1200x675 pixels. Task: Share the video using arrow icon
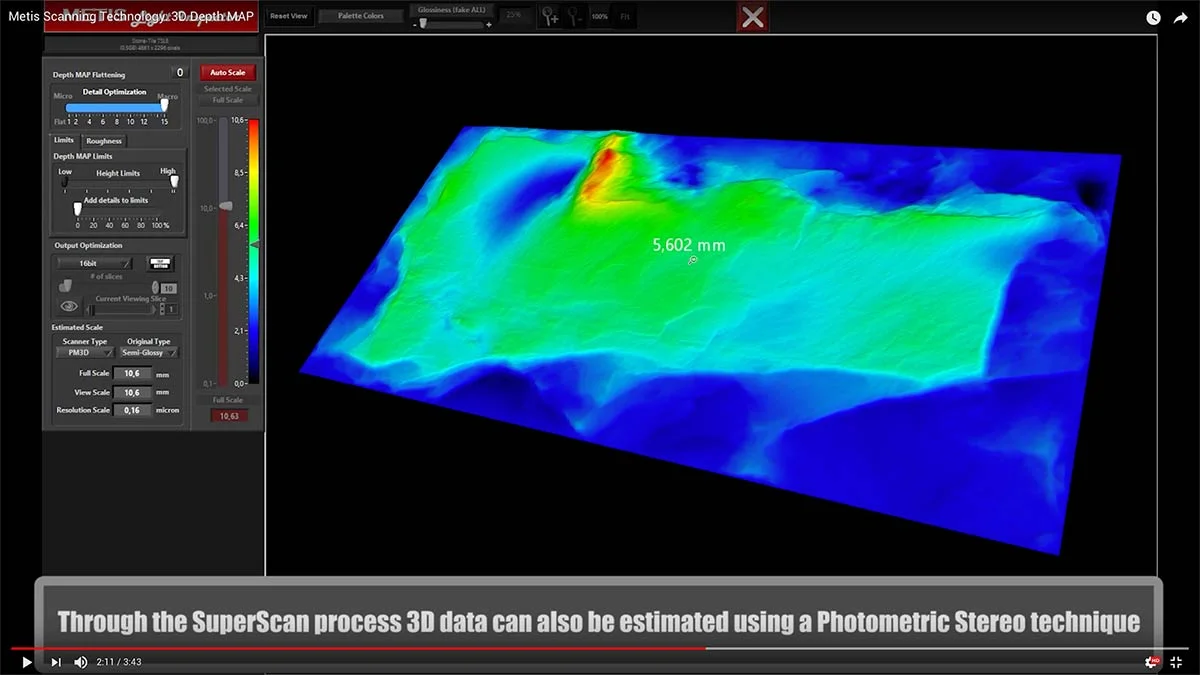(x=1180, y=17)
